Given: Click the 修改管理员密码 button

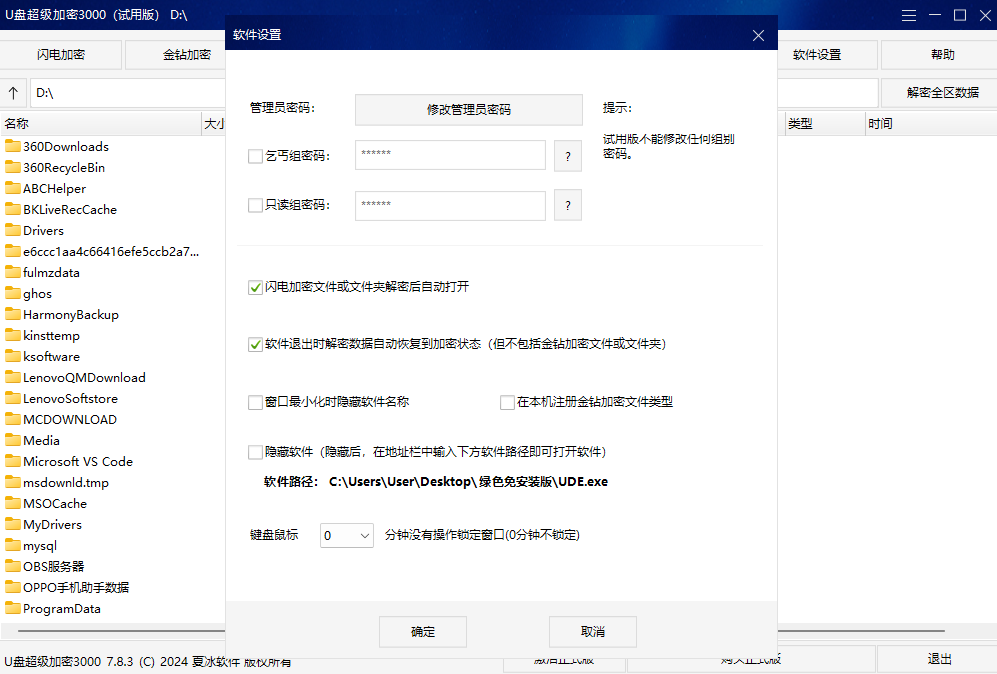Looking at the screenshot, I should click(x=468, y=109).
